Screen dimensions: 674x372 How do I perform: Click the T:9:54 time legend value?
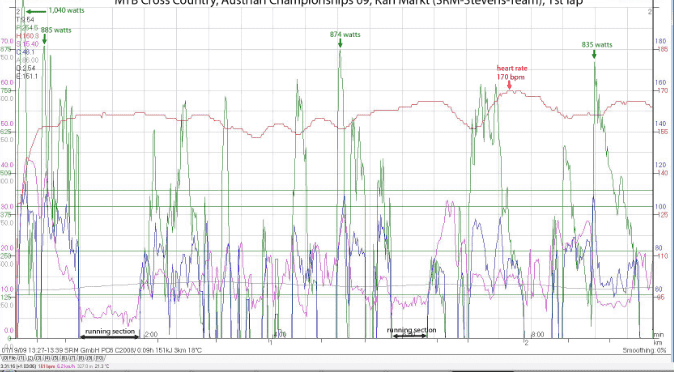tap(25, 19)
